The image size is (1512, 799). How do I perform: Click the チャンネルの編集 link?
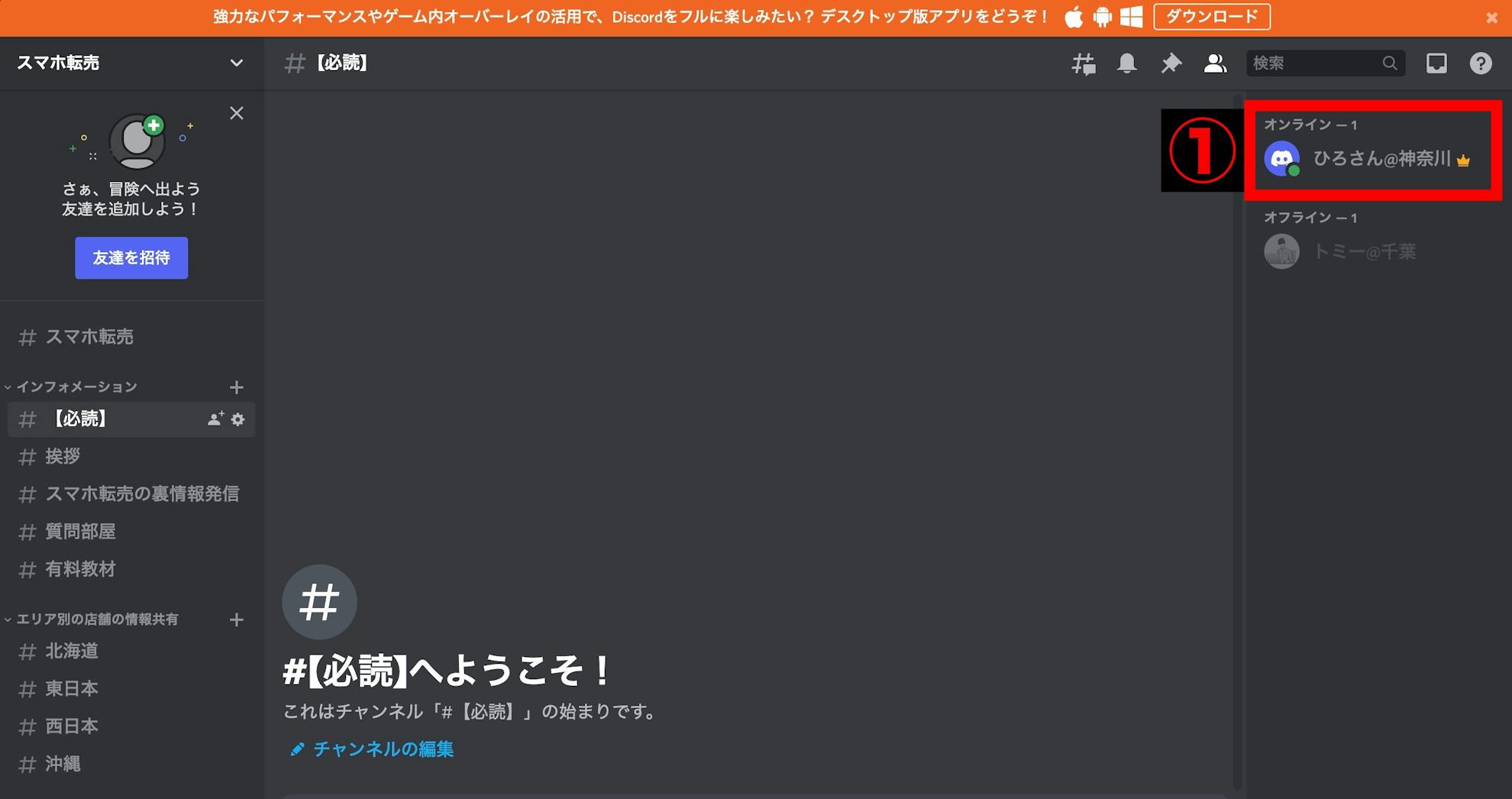tap(383, 749)
